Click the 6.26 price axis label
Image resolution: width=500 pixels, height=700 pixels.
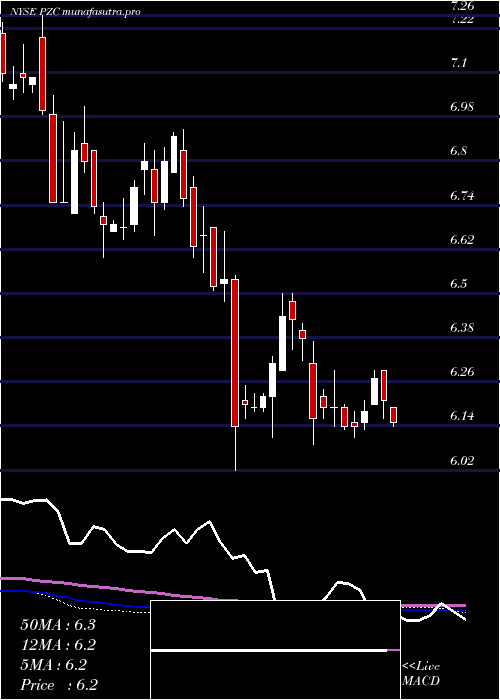462,371
